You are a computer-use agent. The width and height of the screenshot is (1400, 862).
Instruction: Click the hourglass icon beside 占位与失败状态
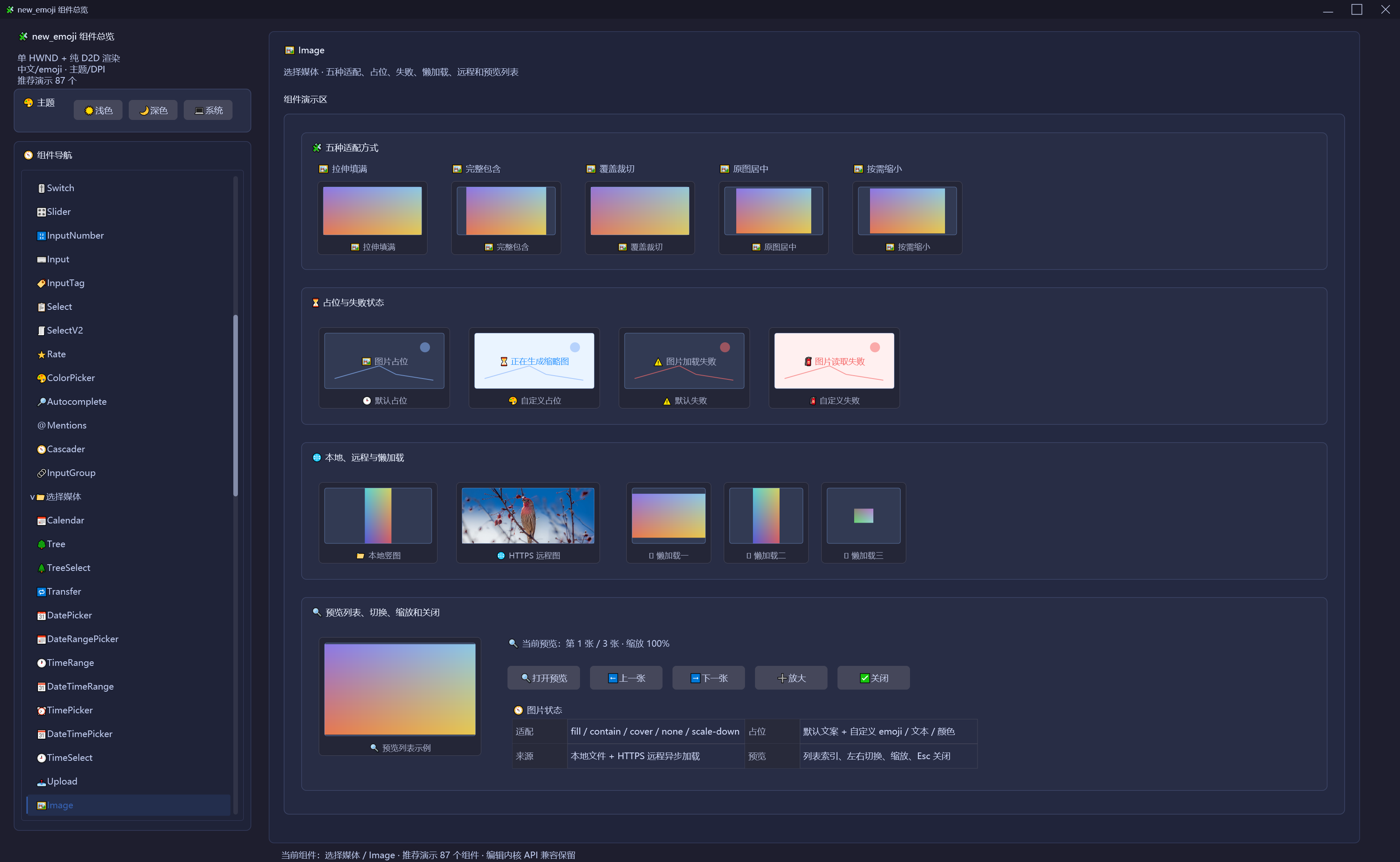315,303
